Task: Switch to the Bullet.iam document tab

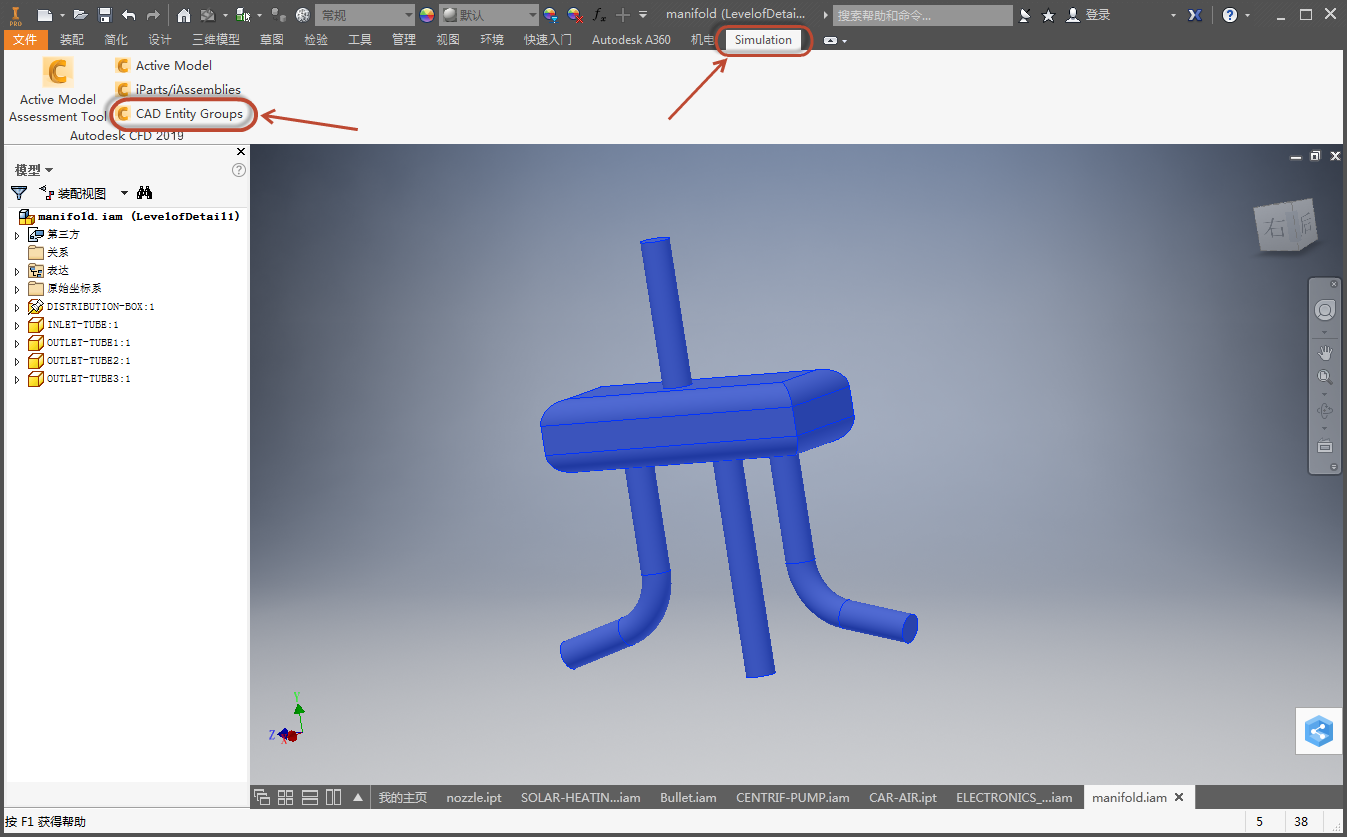Action: tap(688, 798)
